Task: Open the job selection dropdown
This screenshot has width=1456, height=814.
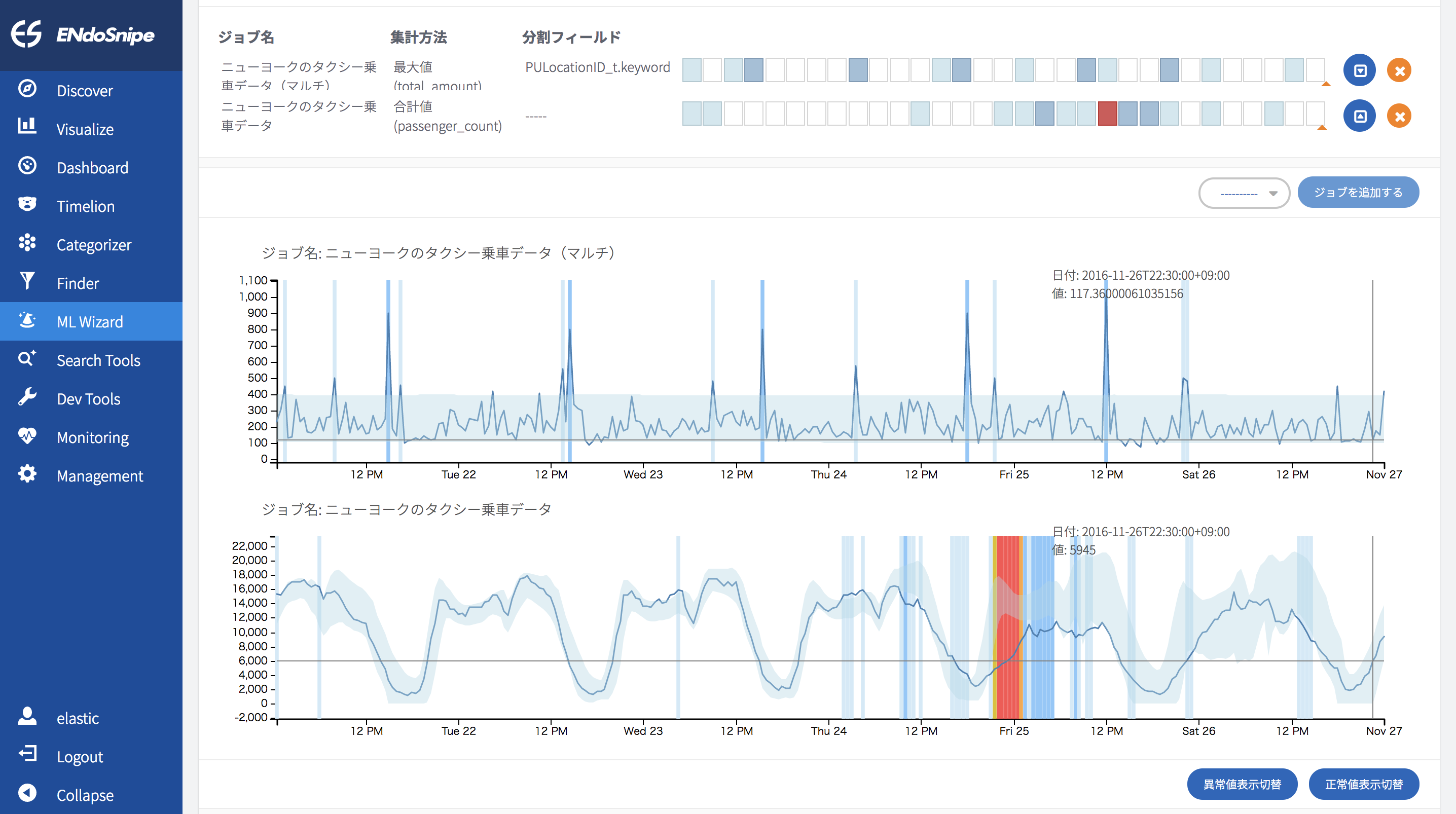Action: point(1244,193)
